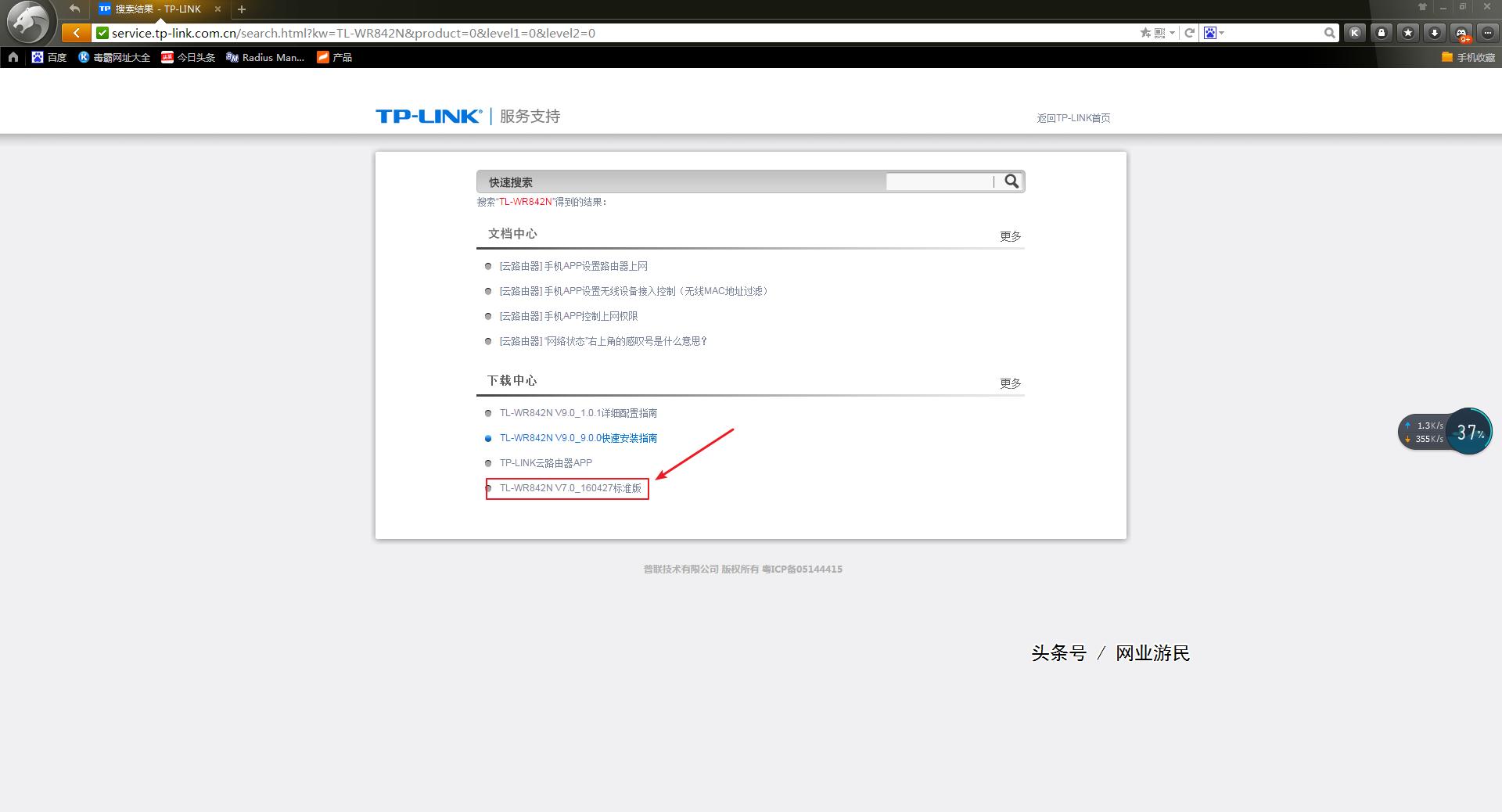Click the 快速搜索 text input field
Image resolution: width=1502 pixels, height=812 pixels.
[x=940, y=181]
